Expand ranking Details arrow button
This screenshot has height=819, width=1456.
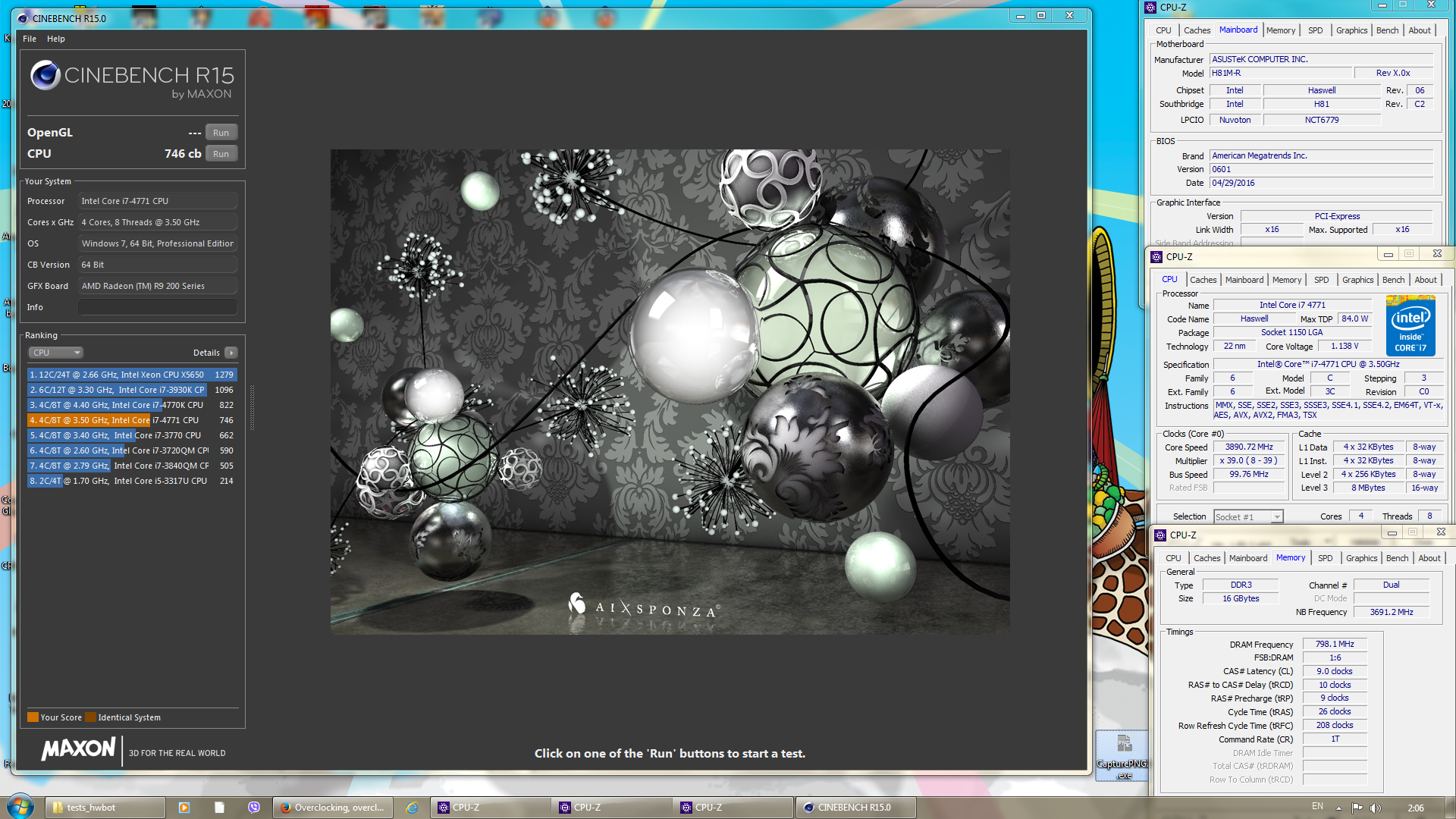pyautogui.click(x=231, y=353)
